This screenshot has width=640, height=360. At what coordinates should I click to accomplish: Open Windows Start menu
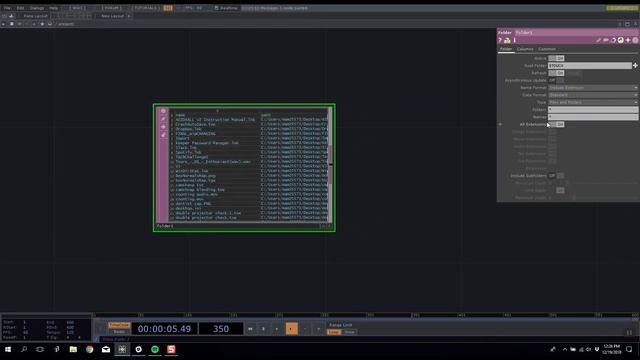point(8,349)
